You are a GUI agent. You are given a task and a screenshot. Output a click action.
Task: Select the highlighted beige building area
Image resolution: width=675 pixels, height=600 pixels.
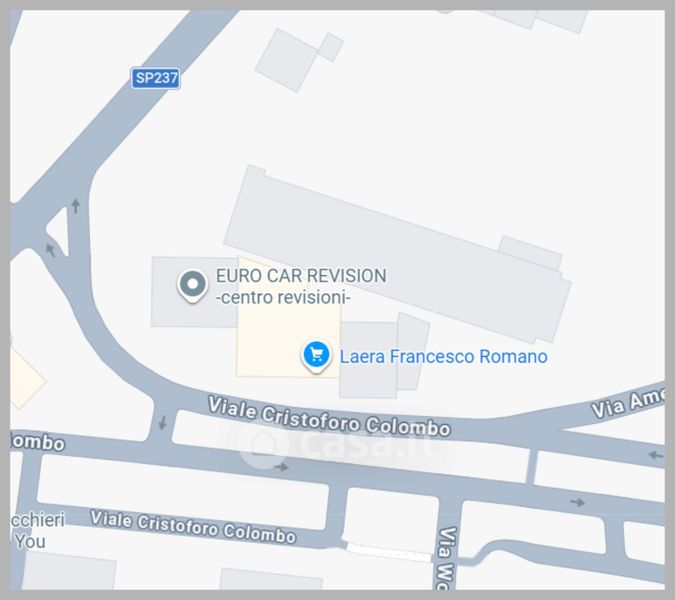[288, 317]
